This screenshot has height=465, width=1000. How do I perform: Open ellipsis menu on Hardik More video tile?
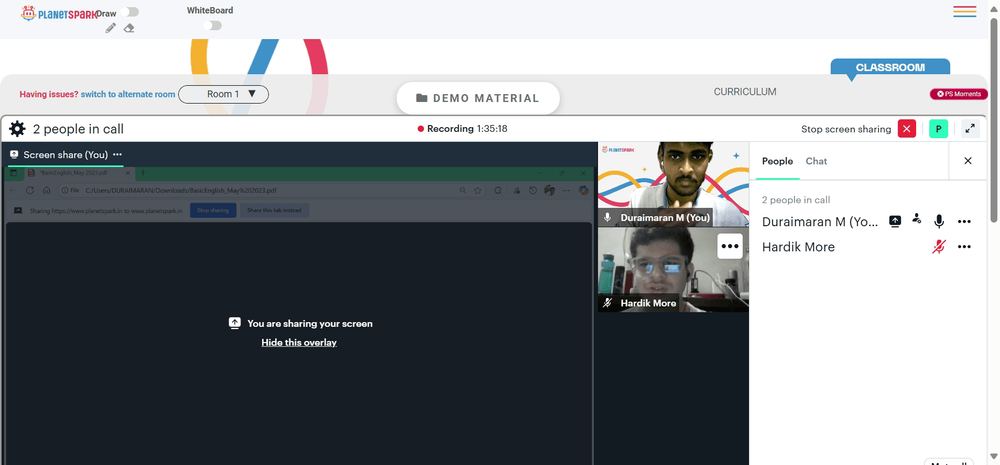[x=730, y=246]
